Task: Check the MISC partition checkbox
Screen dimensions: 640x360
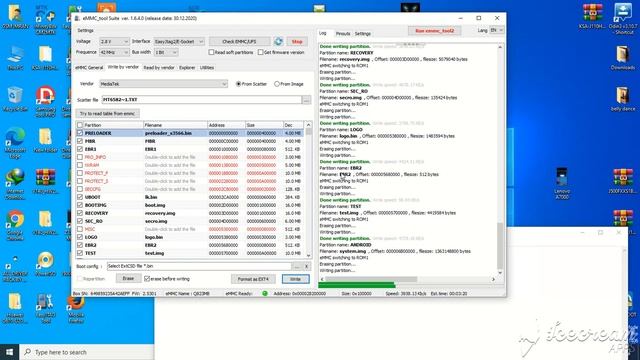Action: pos(80,229)
